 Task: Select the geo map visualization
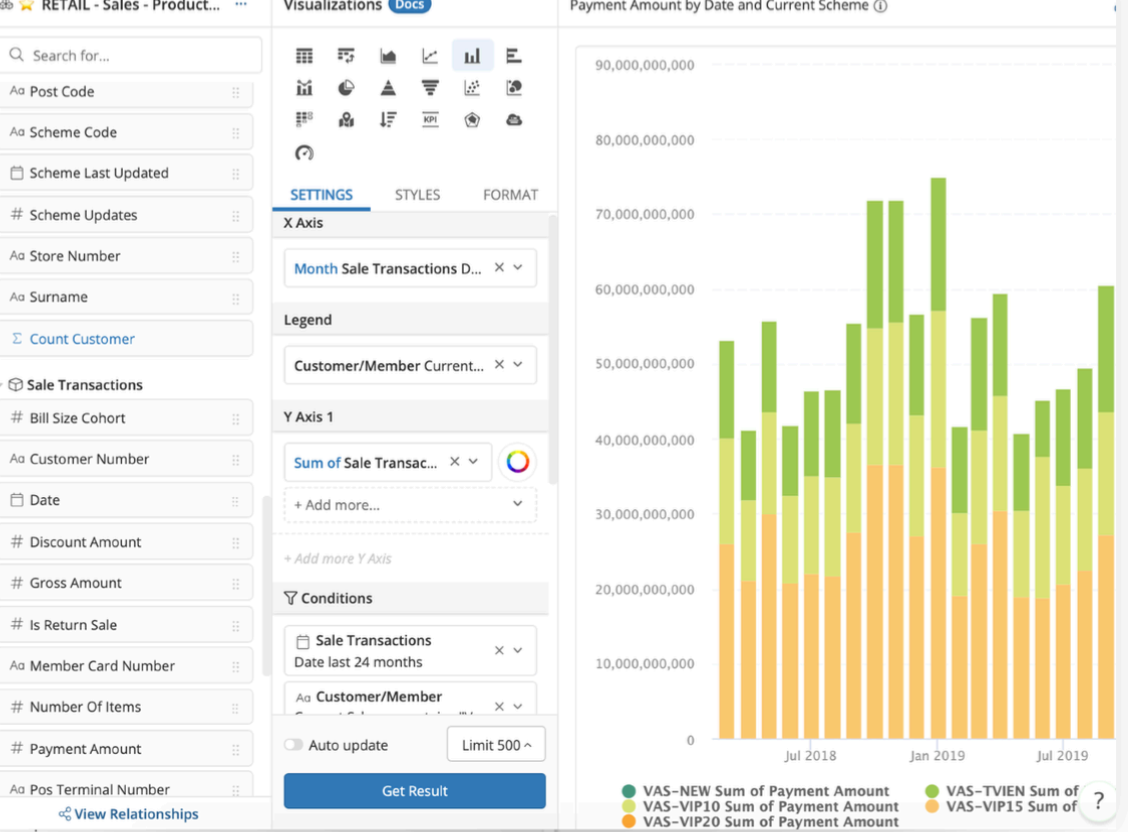tap(346, 120)
